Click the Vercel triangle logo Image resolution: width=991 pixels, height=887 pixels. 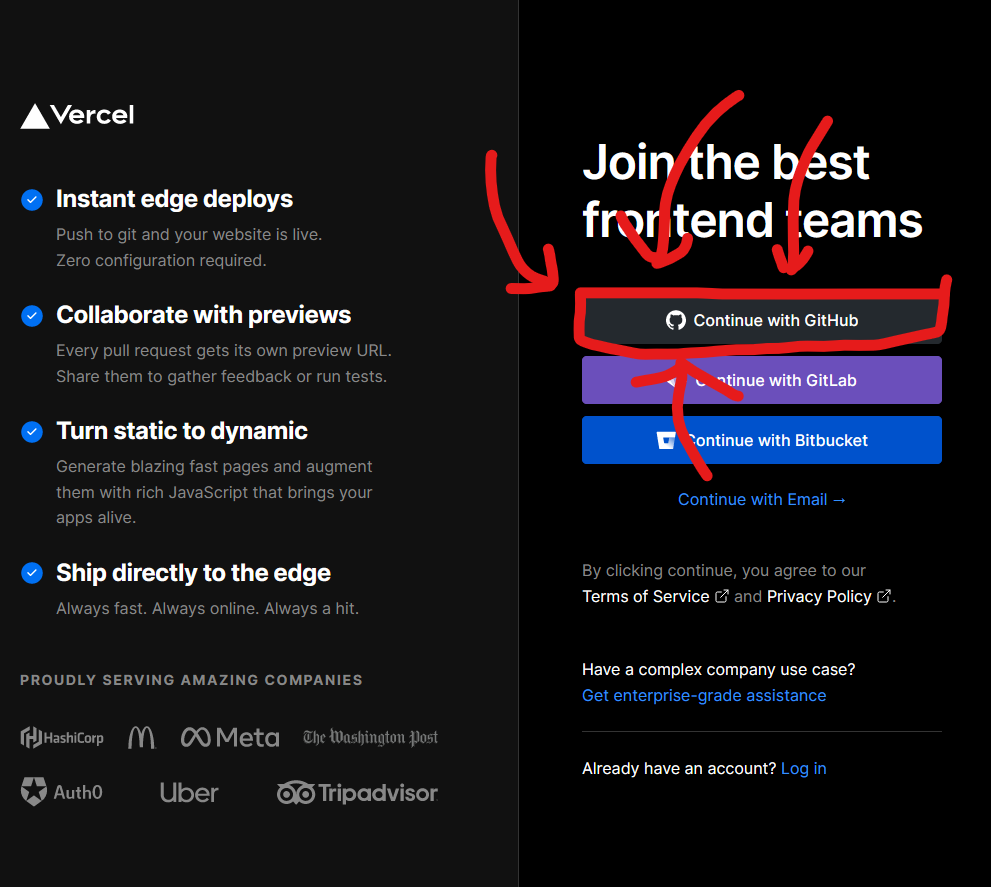coord(35,116)
